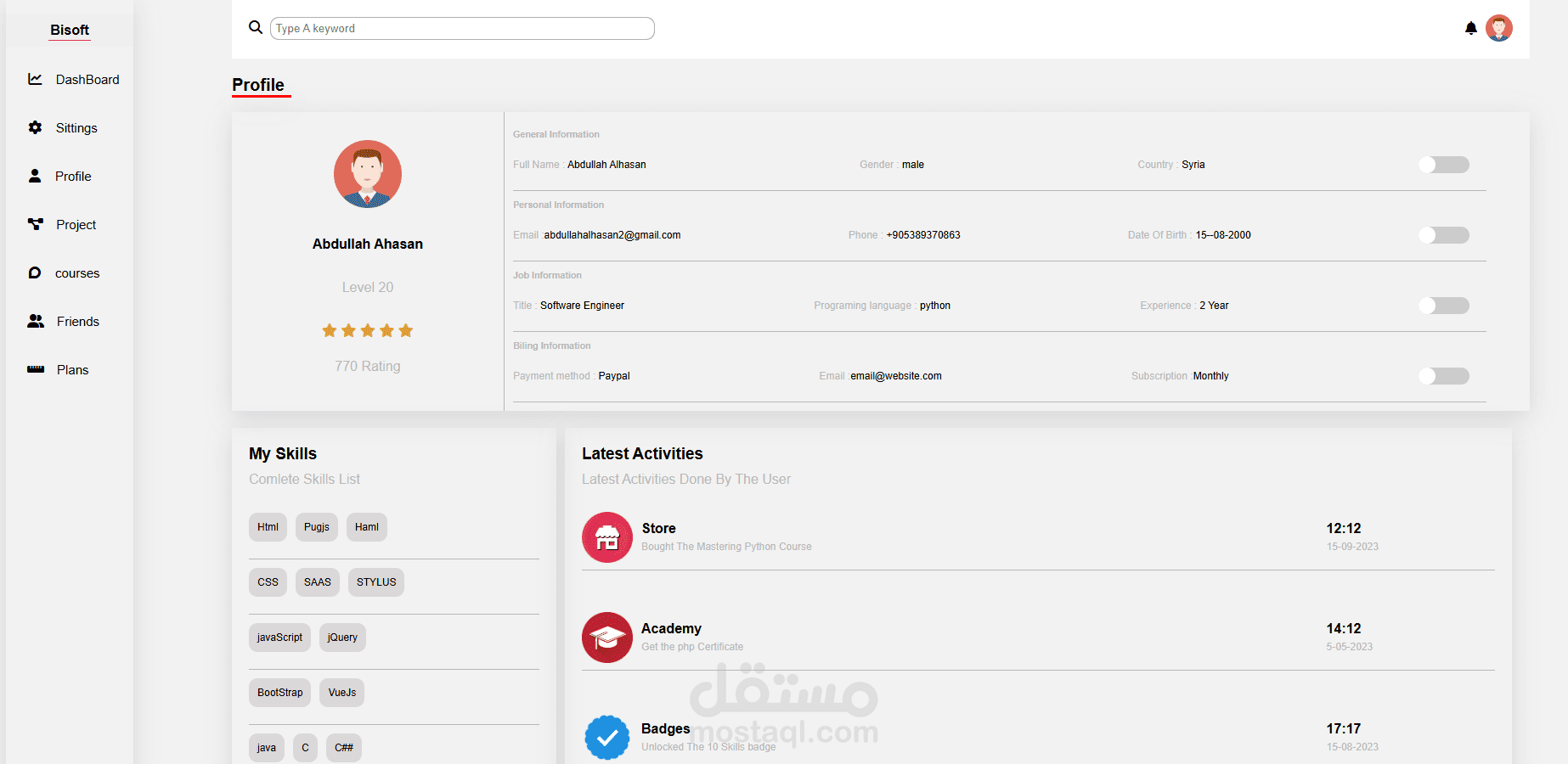Click the courses icon in sidebar
1568x764 pixels.
[x=35, y=272]
